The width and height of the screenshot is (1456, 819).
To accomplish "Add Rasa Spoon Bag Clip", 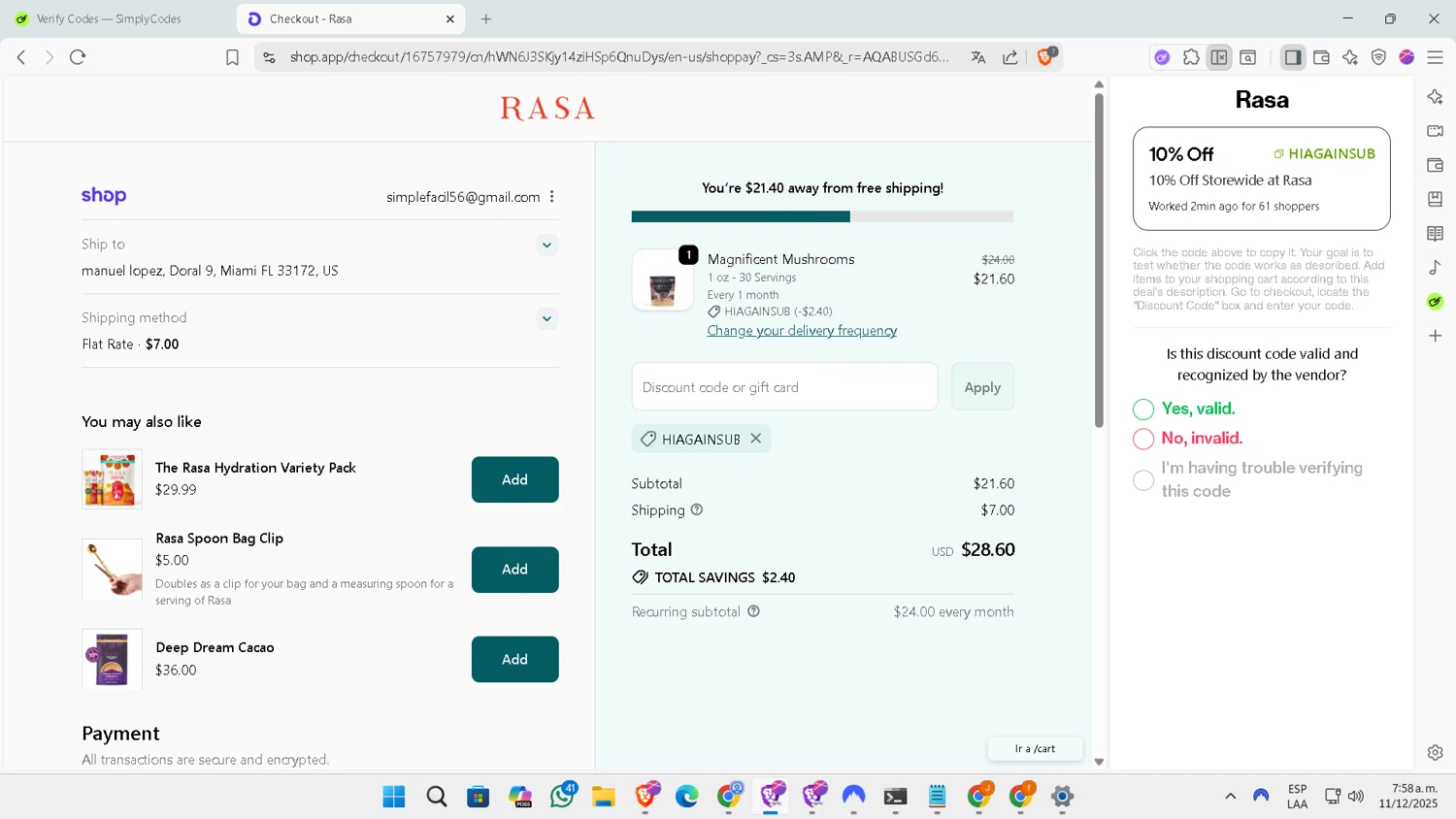I will pos(514,570).
